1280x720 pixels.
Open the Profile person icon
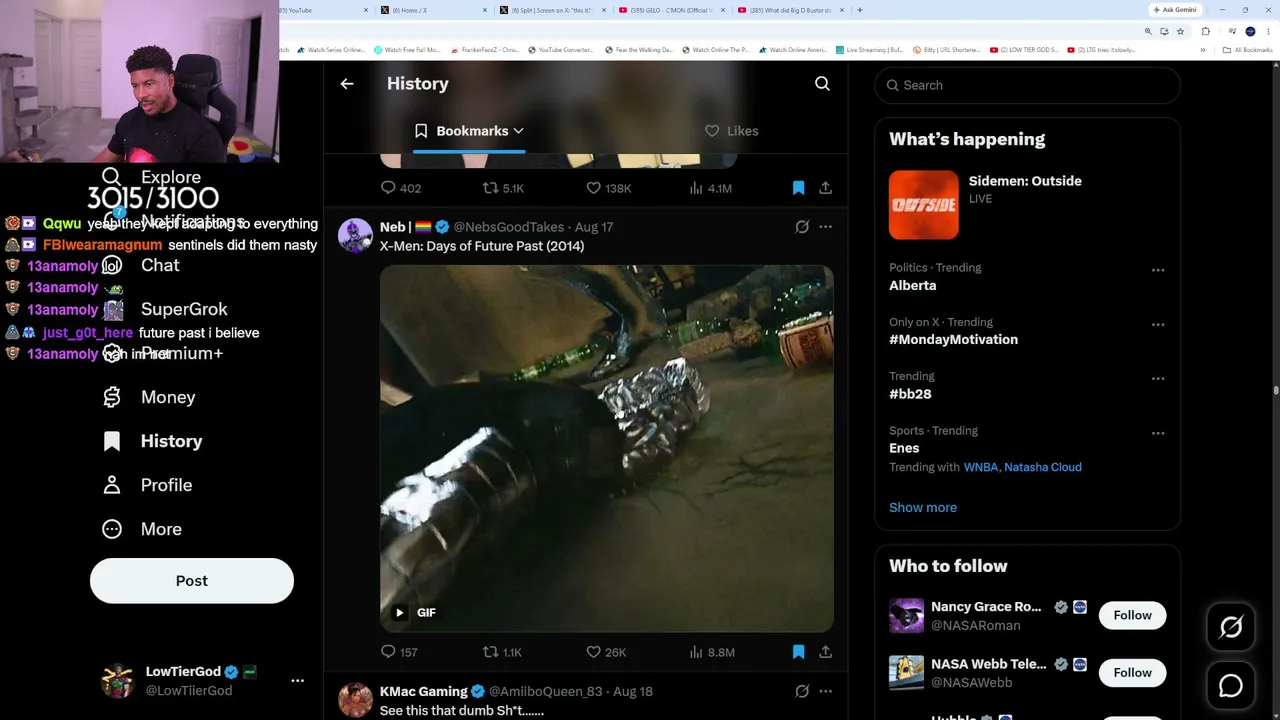(x=112, y=485)
